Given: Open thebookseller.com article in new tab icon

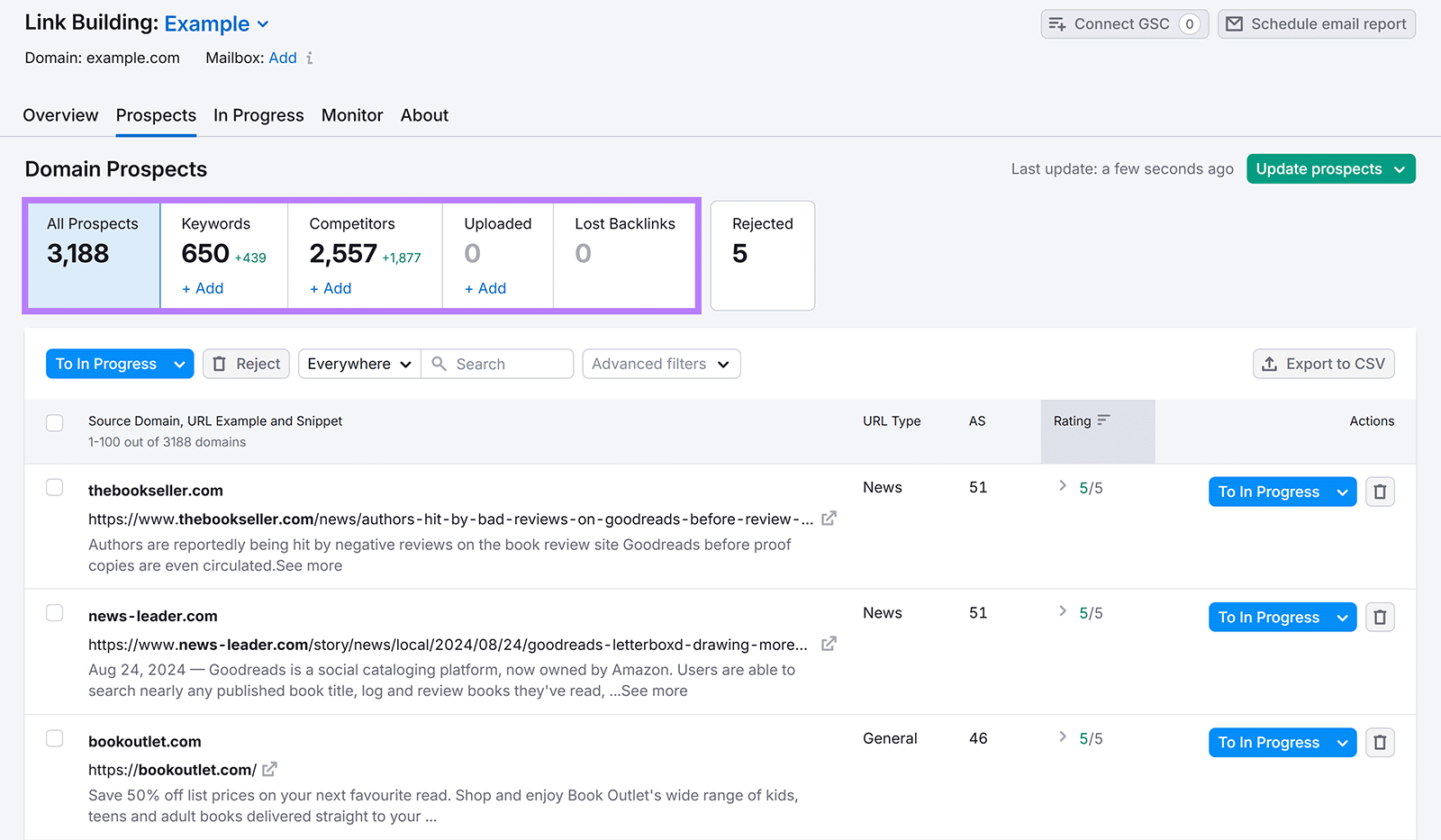Looking at the screenshot, I should [x=829, y=518].
